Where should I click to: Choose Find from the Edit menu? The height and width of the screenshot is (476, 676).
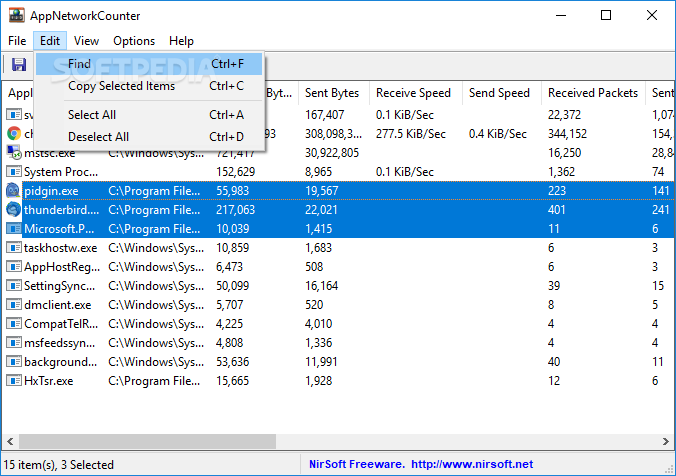[149, 64]
